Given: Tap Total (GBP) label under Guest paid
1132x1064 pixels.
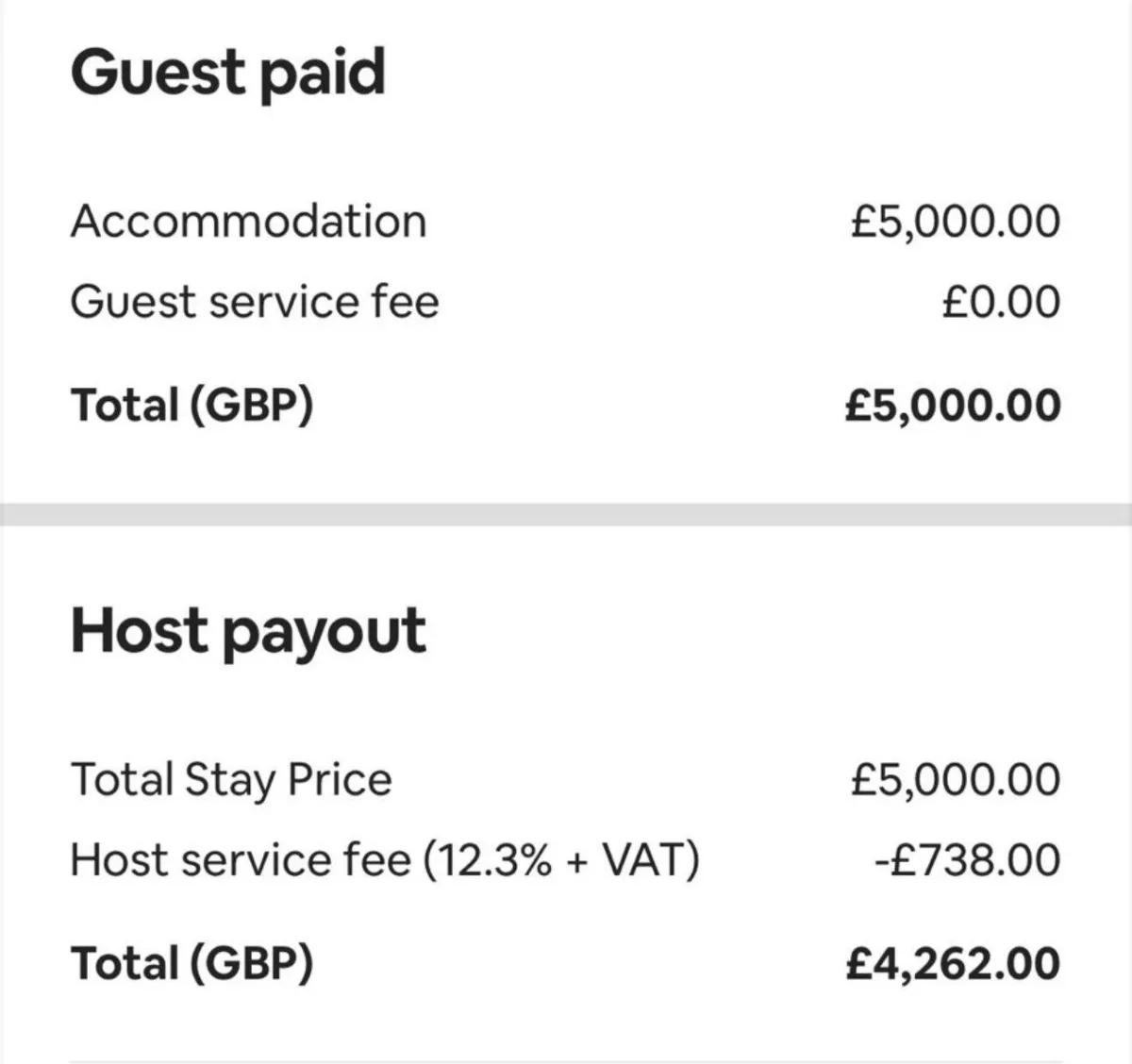Looking at the screenshot, I should pos(192,405).
